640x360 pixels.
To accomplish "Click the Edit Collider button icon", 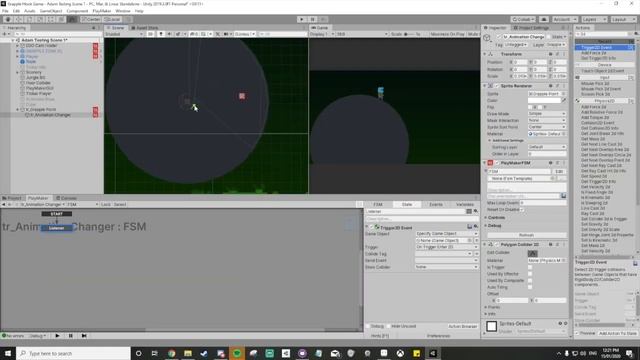I will 532,253.
